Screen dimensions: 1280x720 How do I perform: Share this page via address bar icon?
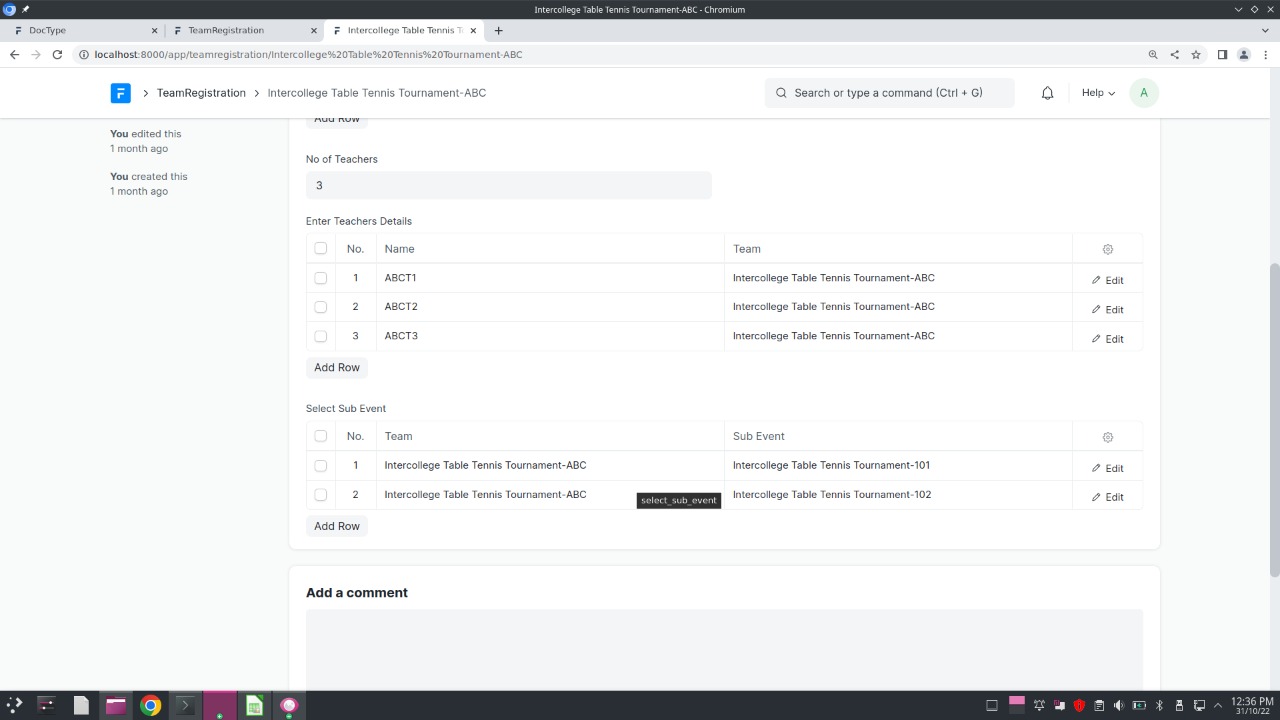1175,55
